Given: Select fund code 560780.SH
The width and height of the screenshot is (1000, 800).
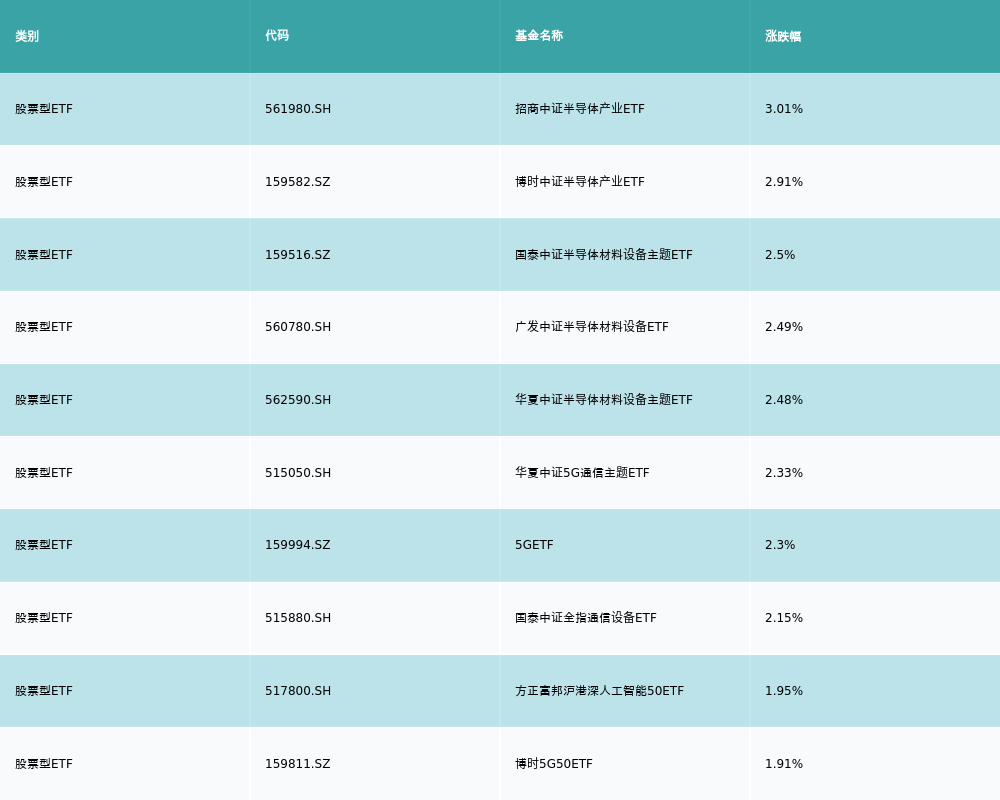Looking at the screenshot, I should 298,327.
